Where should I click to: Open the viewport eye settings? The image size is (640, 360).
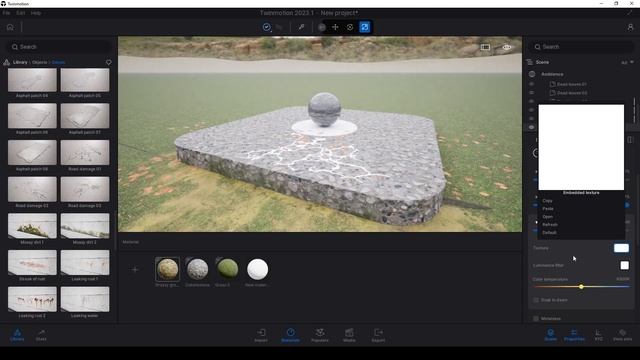(x=507, y=47)
